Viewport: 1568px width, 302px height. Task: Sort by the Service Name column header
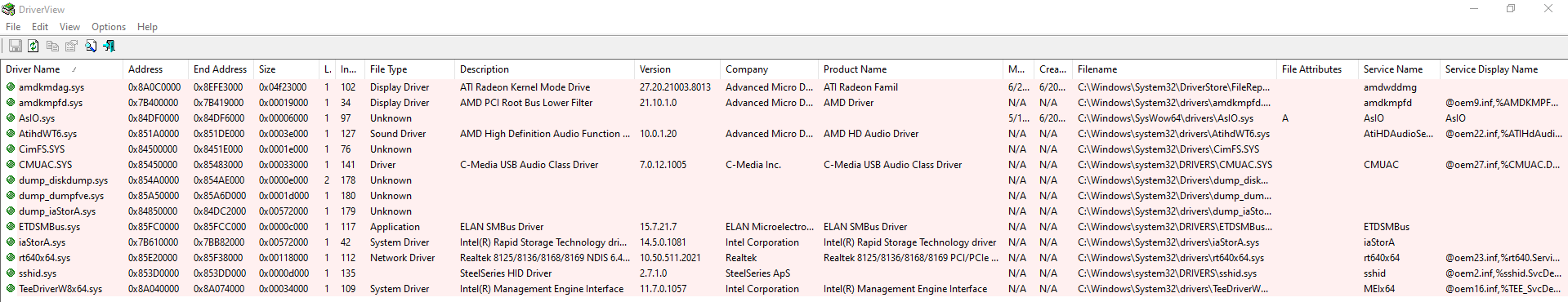click(x=1400, y=69)
